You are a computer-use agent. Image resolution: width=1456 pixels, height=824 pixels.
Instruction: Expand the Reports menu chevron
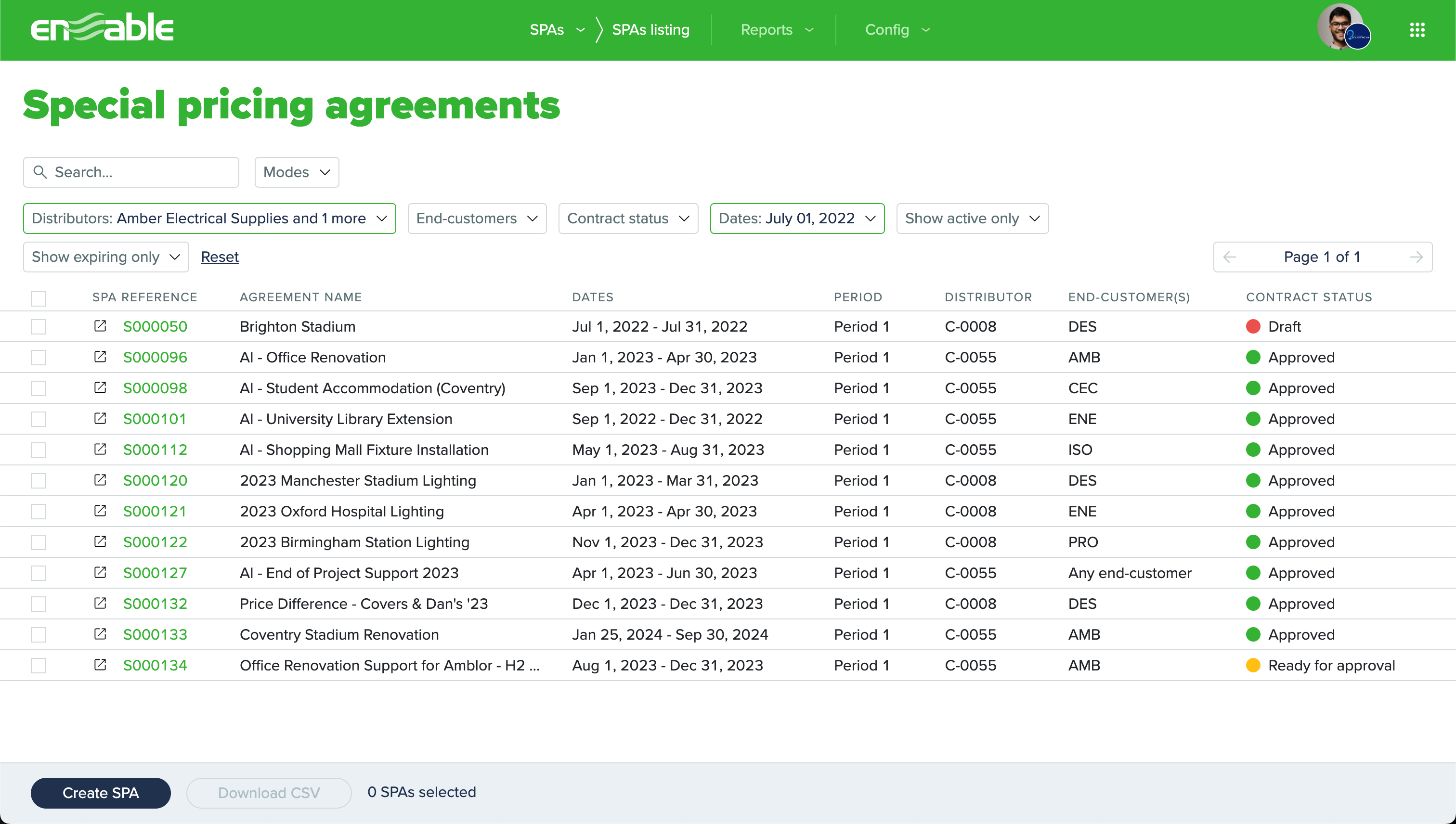pos(809,30)
